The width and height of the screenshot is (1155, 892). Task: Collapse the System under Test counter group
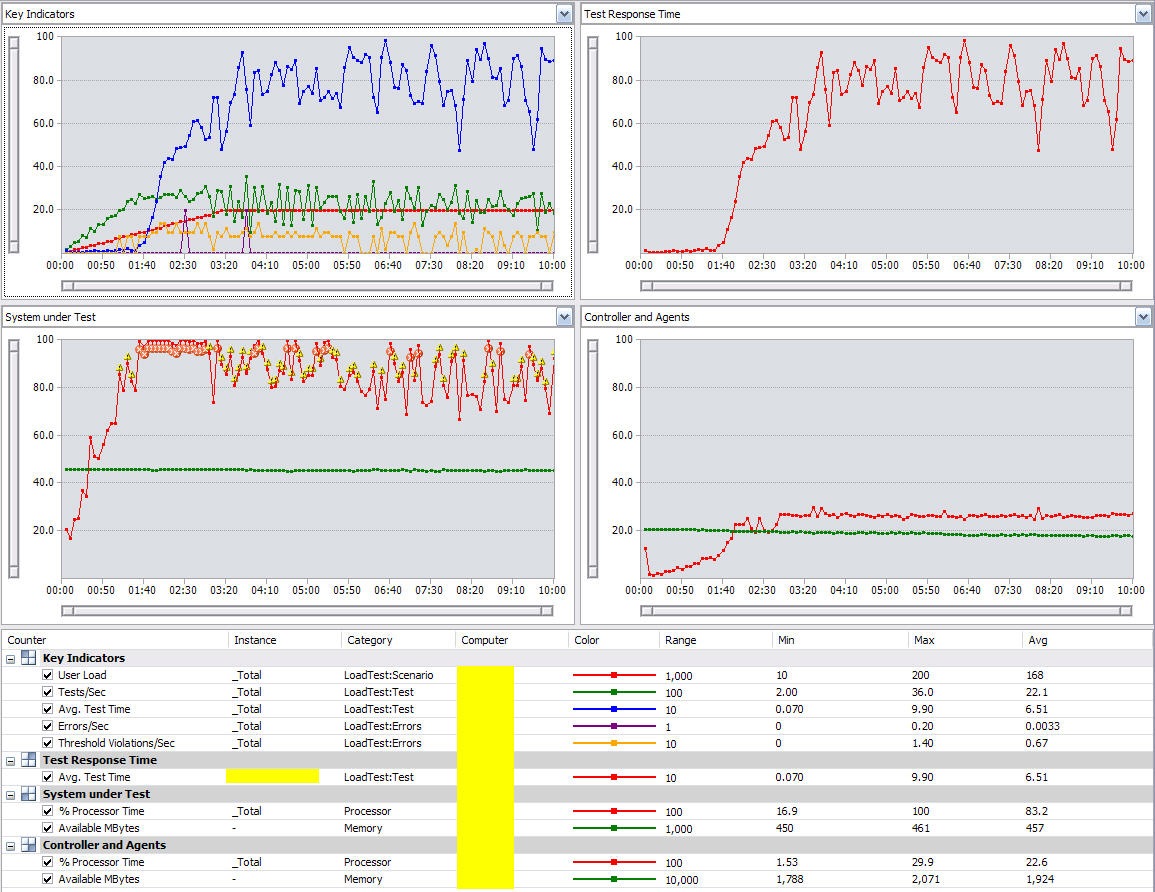point(10,794)
